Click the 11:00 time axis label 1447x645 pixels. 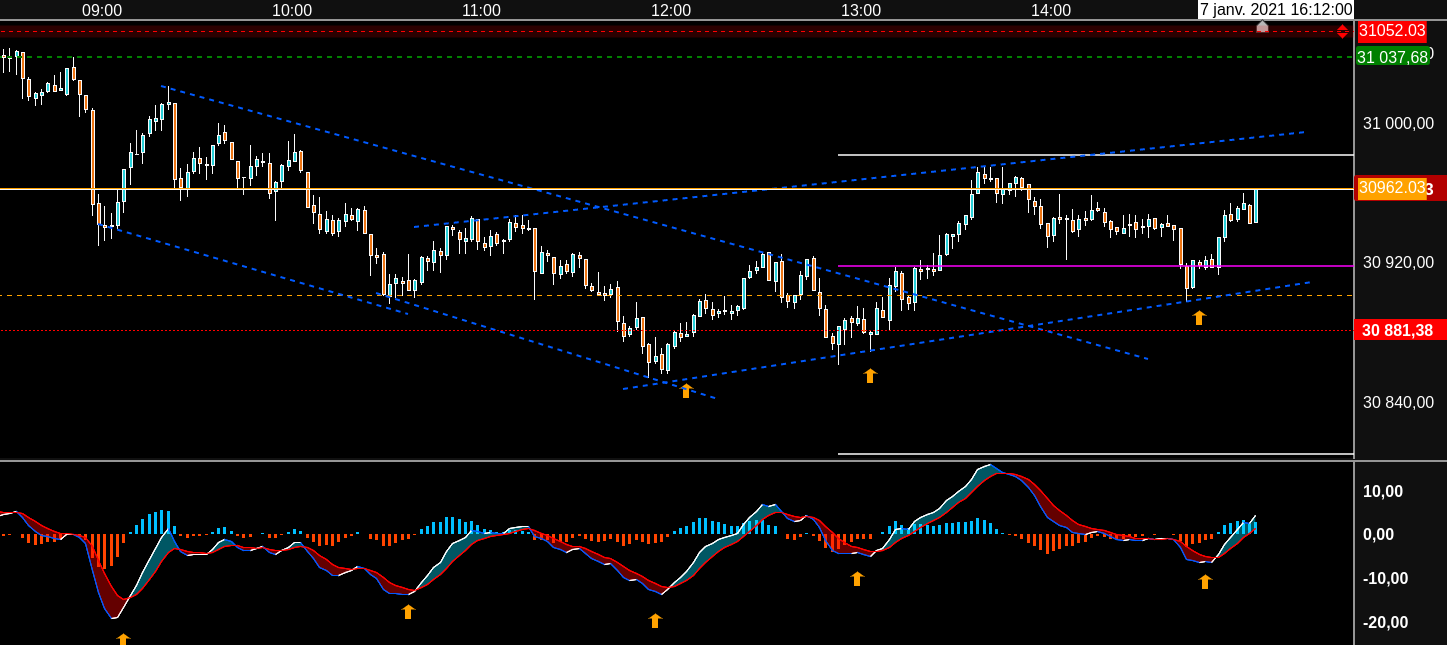tap(481, 10)
